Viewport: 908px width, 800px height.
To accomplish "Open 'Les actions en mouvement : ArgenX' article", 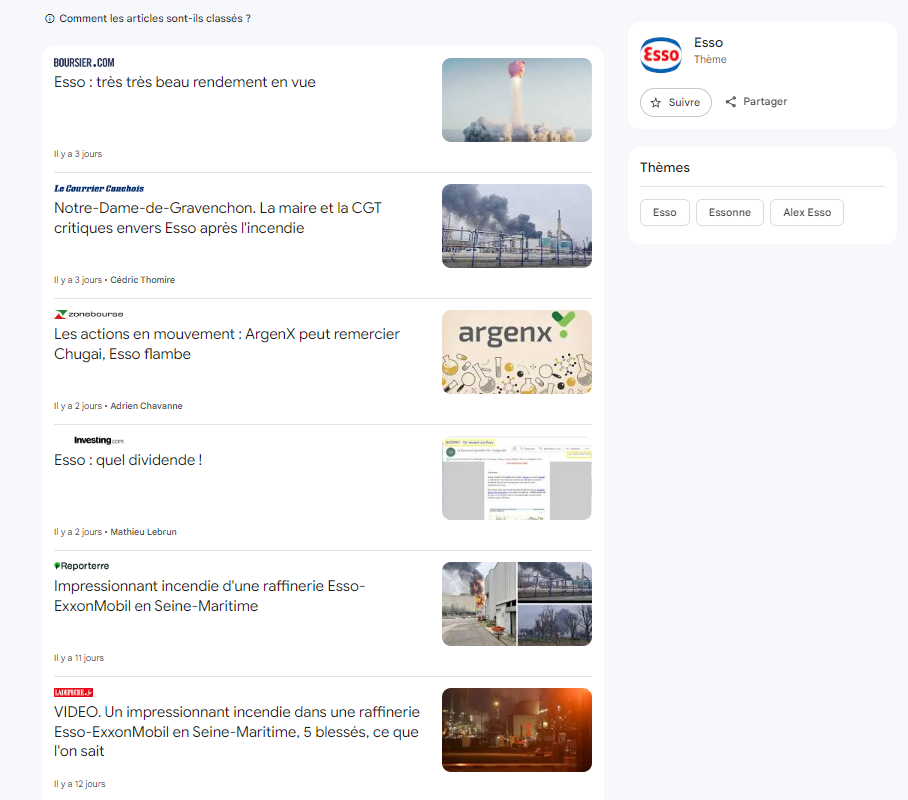I will (x=226, y=344).
